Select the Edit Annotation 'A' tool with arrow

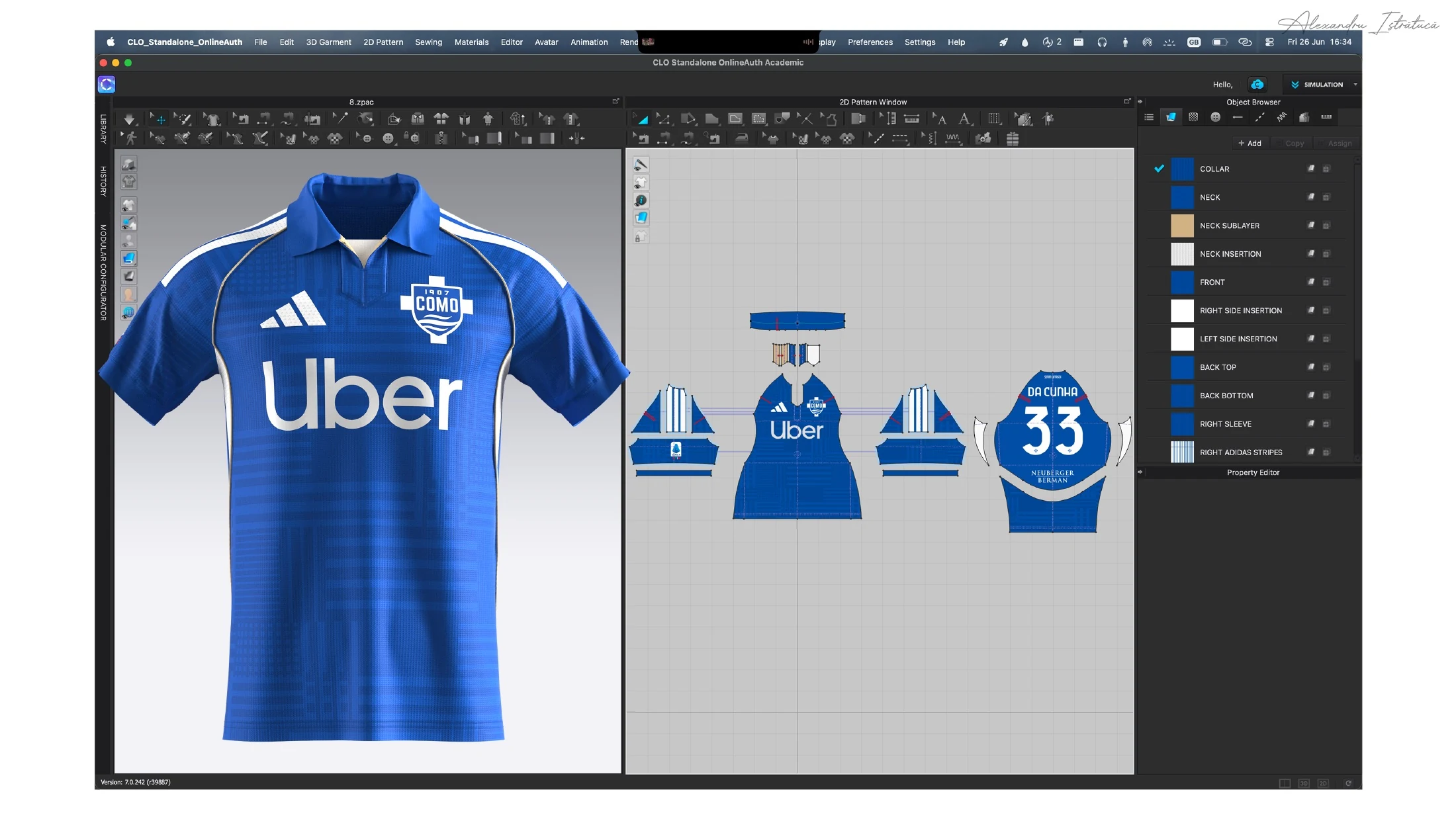click(940, 119)
